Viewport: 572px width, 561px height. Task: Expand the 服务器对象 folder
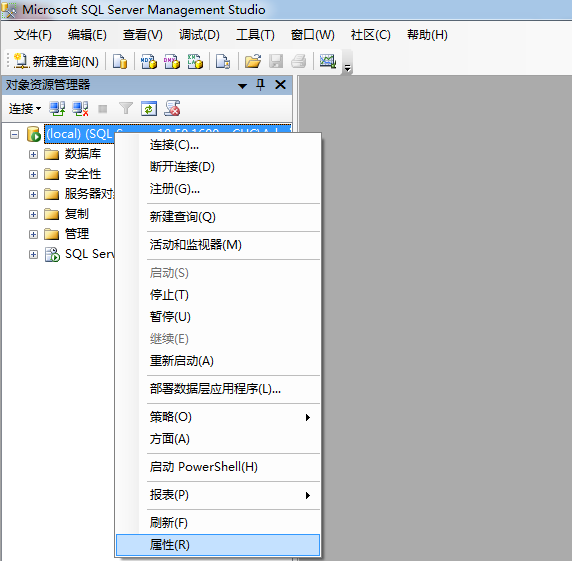(x=33, y=194)
